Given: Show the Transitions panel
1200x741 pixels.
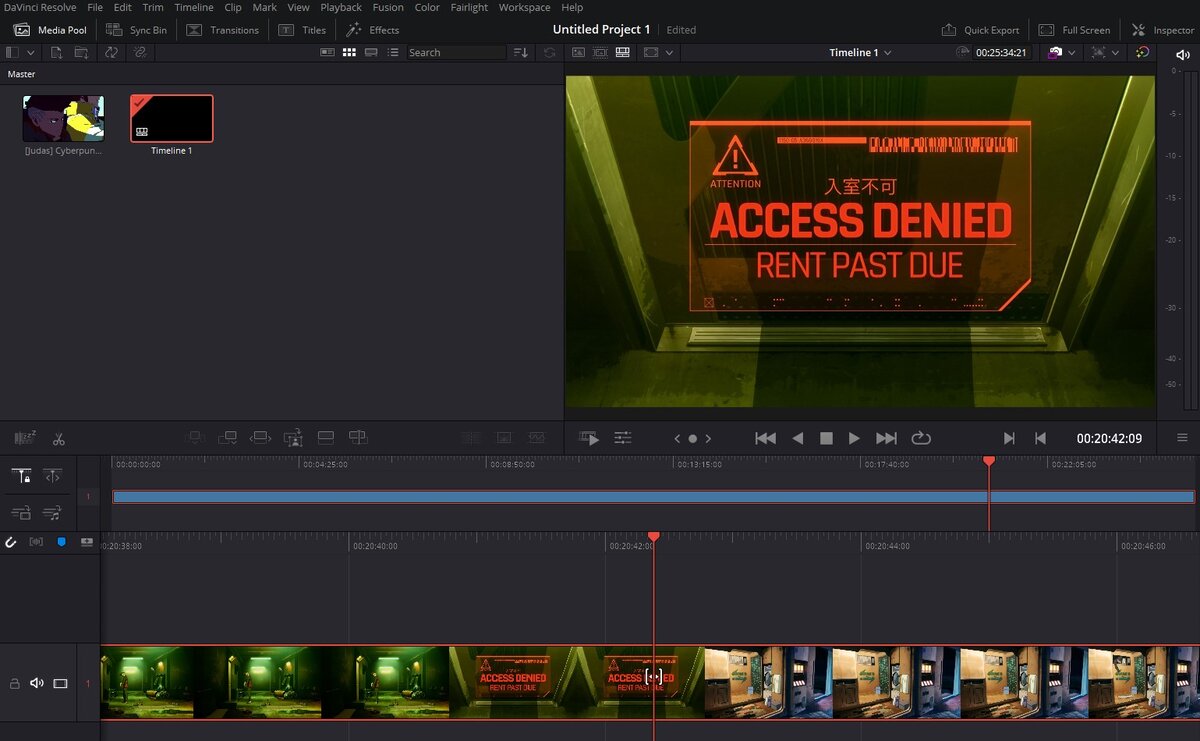Looking at the screenshot, I should (x=222, y=30).
